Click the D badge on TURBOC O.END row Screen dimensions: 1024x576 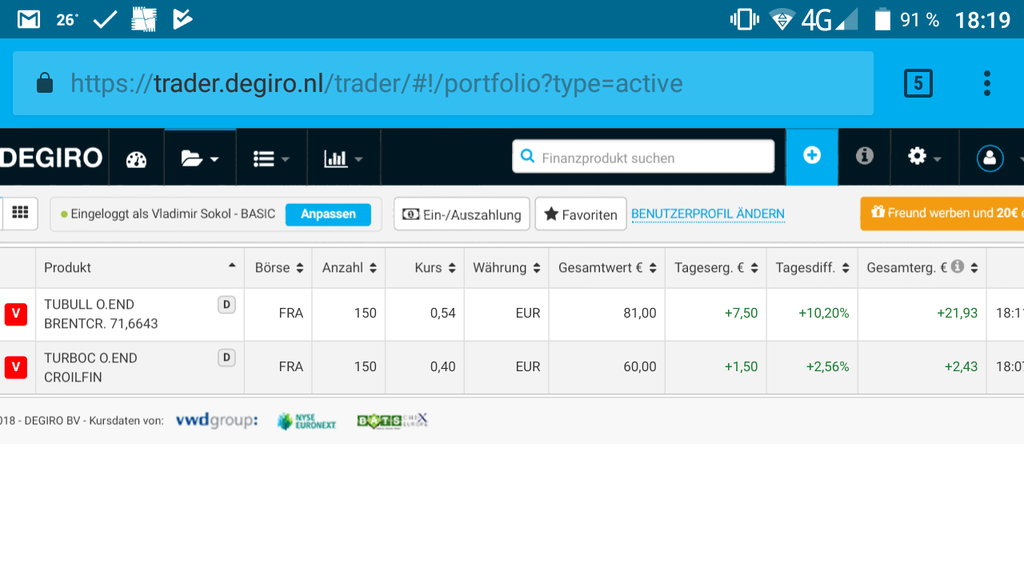pyautogui.click(x=227, y=358)
